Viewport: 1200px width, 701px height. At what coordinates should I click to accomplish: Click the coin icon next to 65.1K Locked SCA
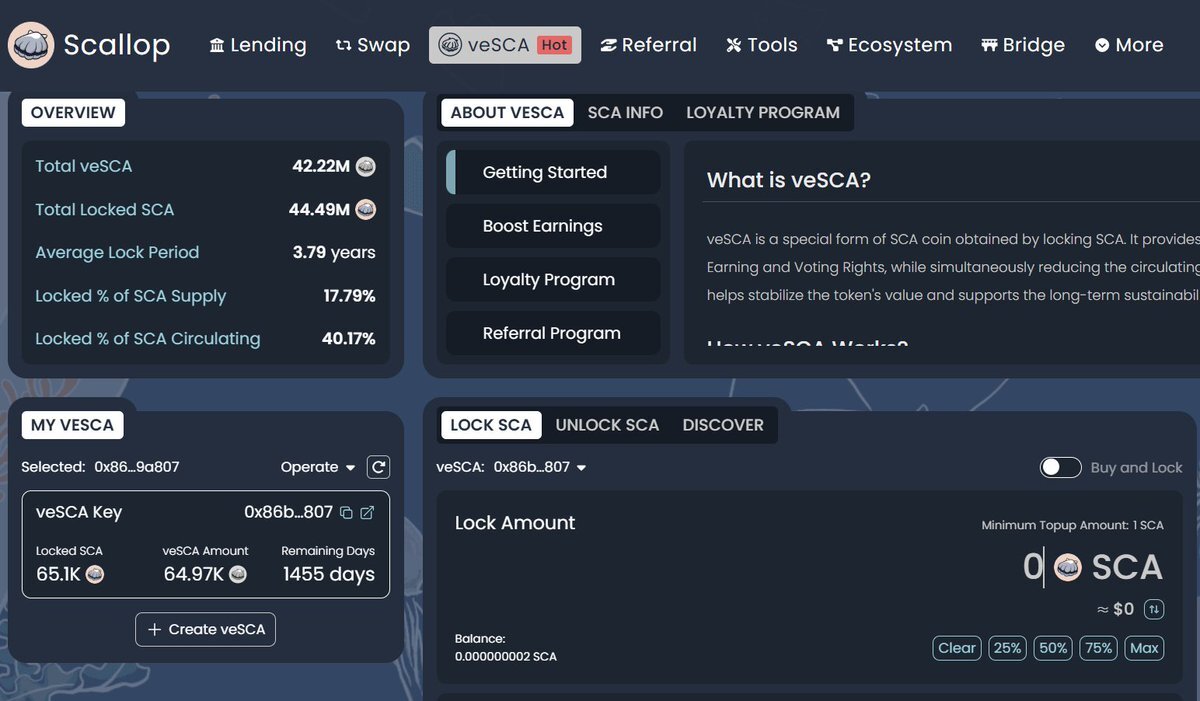pyautogui.click(x=95, y=574)
